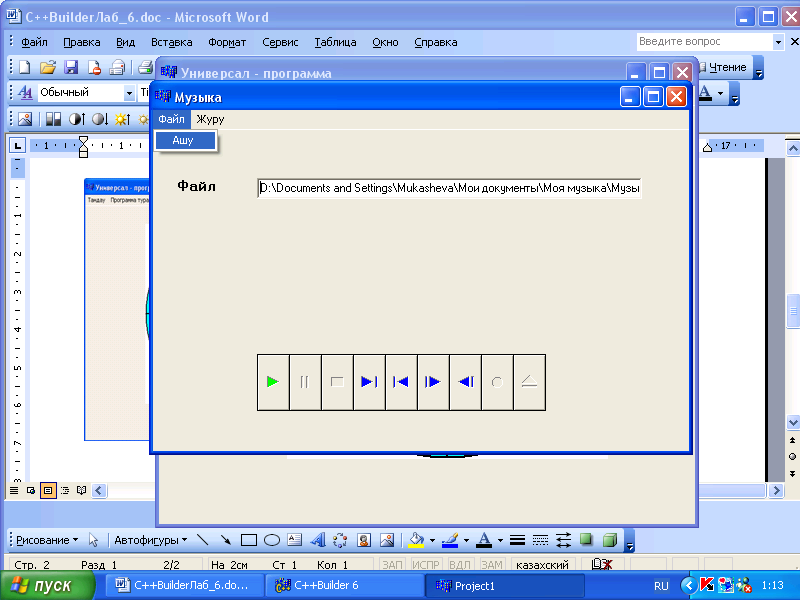Select the Rectangle drawing tool
Screen dimensions: 800x600
(248, 540)
